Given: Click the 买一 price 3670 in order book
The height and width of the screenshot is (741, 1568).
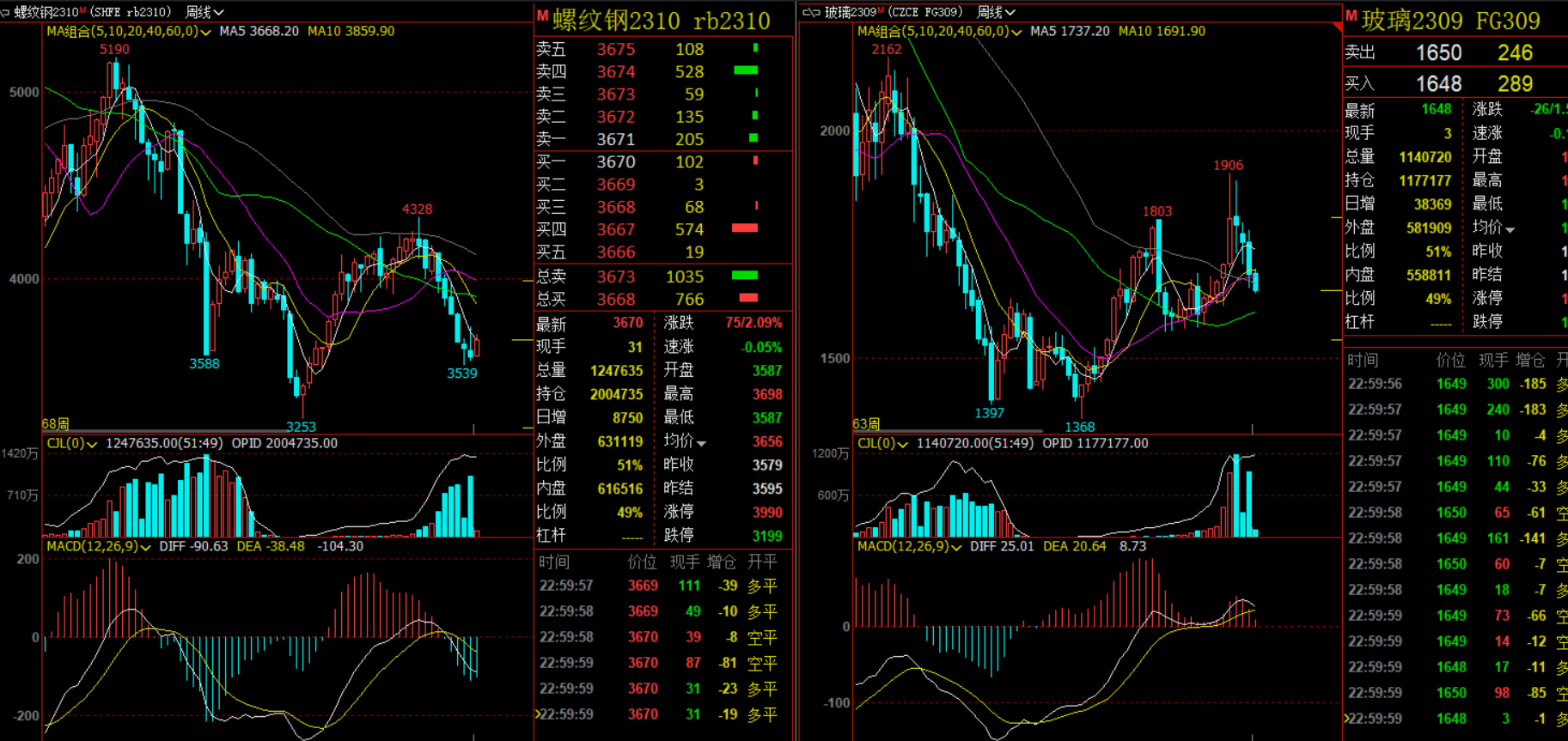Looking at the screenshot, I should [x=616, y=162].
